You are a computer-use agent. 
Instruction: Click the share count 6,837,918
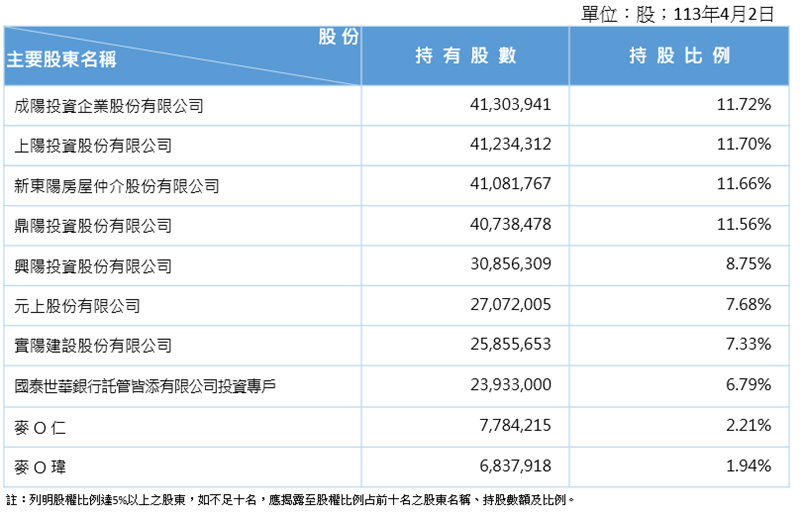coord(515,466)
